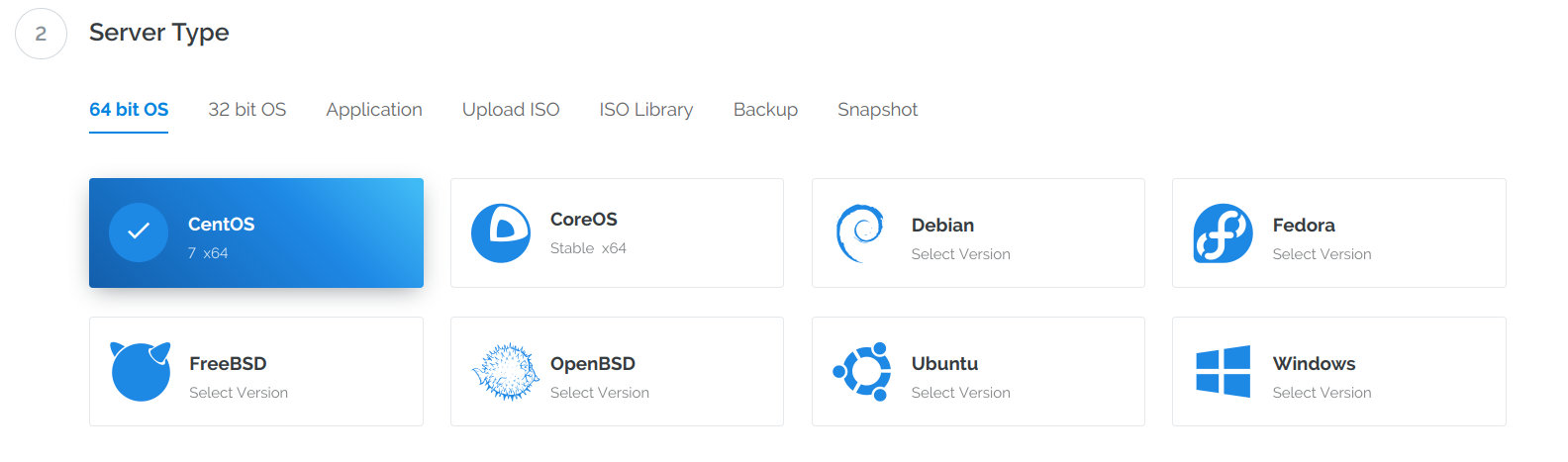1568x462 pixels.
Task: Click the Fedora card title
Action: tap(1304, 226)
